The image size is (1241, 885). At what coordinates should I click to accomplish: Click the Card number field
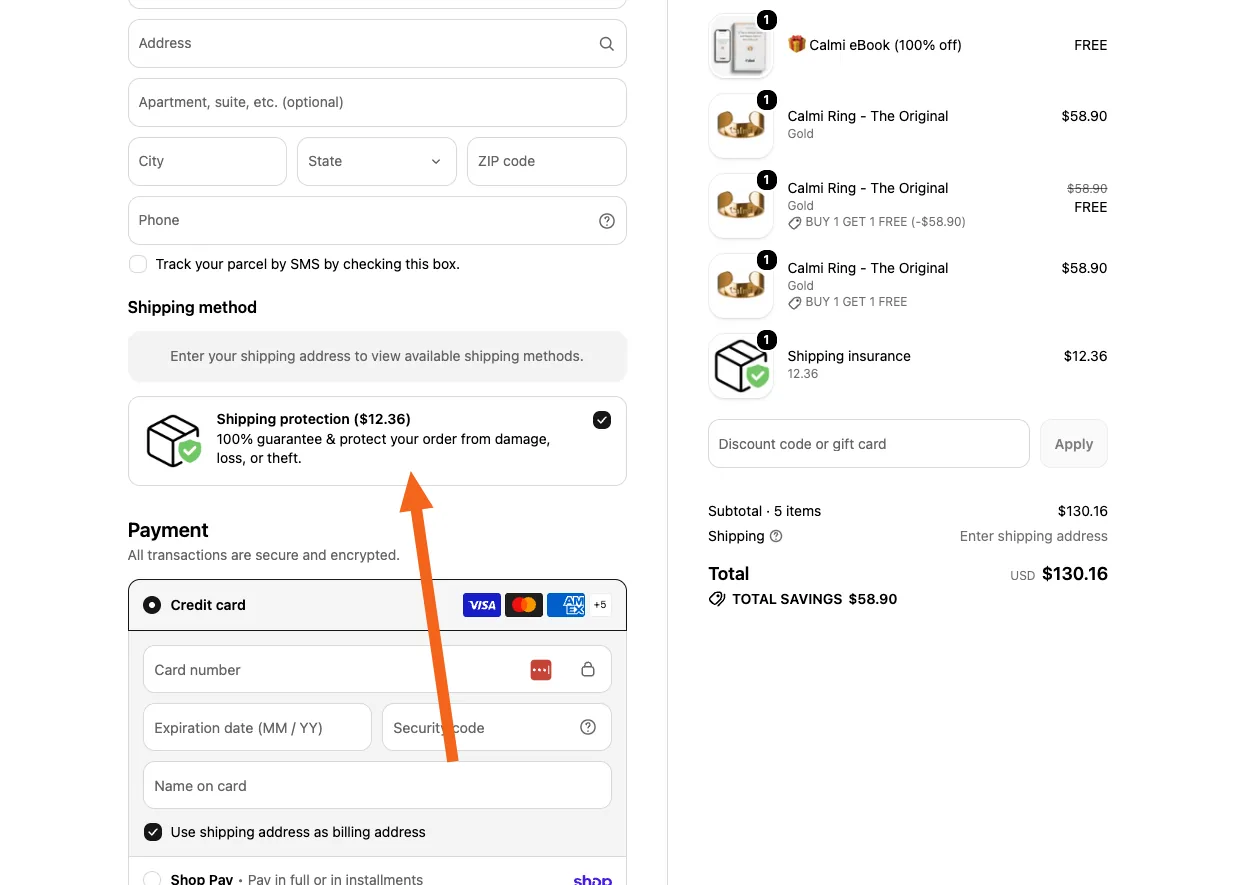tap(377, 669)
